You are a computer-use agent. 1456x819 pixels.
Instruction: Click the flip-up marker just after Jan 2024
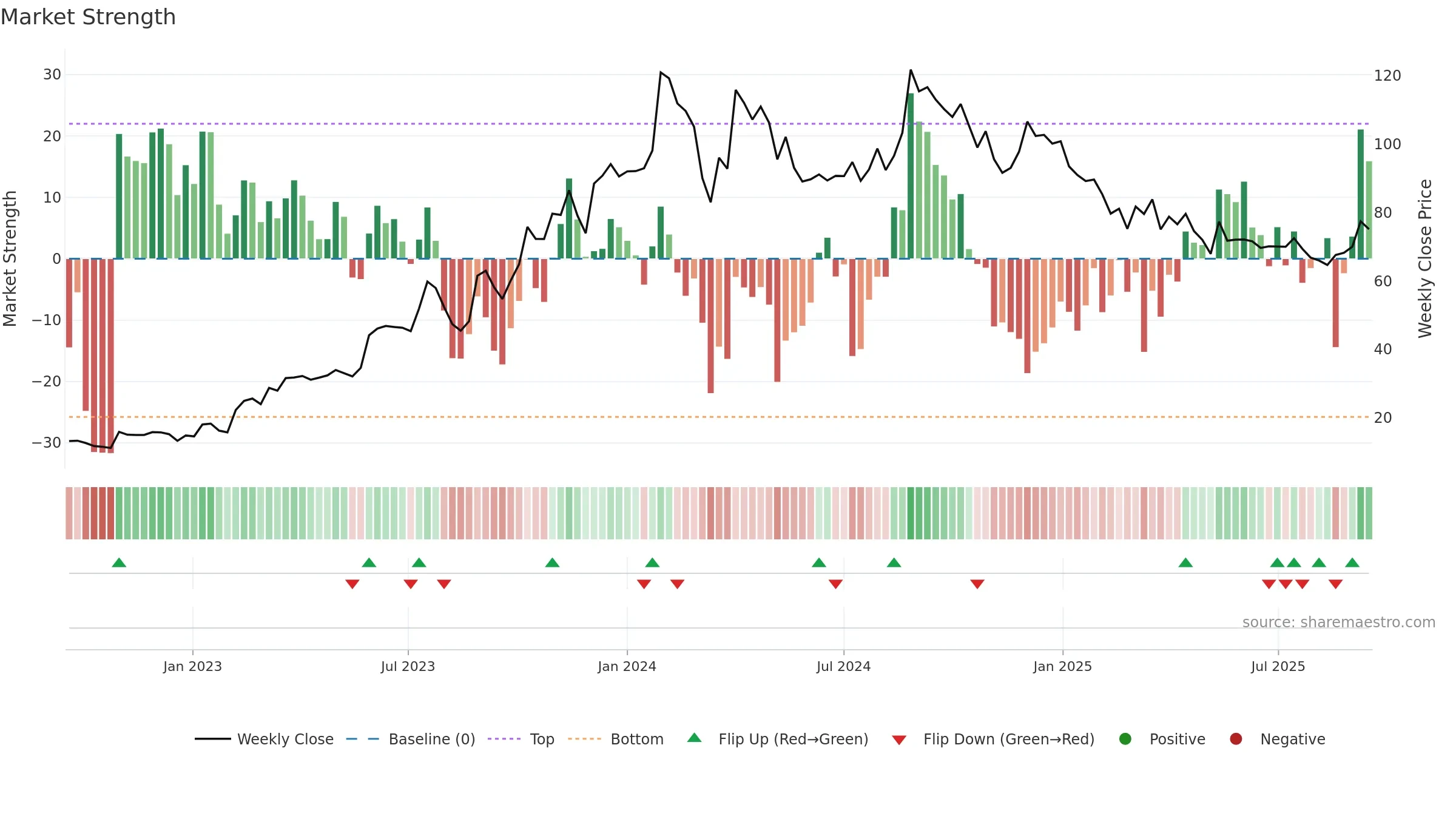[652, 562]
